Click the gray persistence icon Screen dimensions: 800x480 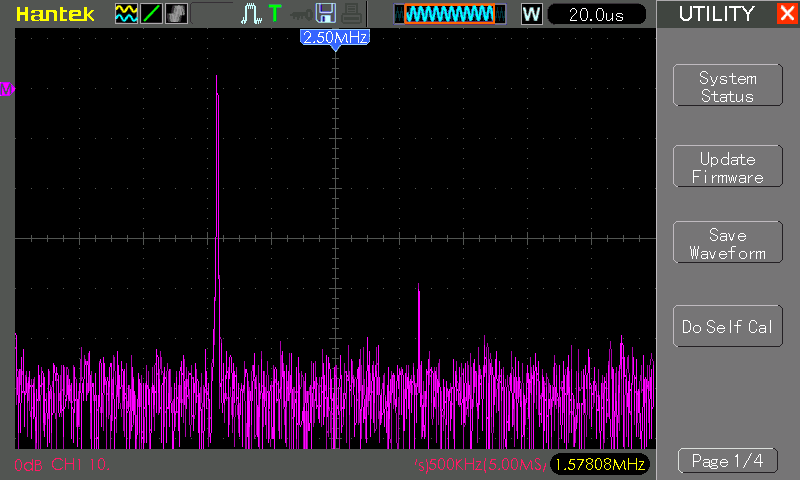(x=176, y=14)
